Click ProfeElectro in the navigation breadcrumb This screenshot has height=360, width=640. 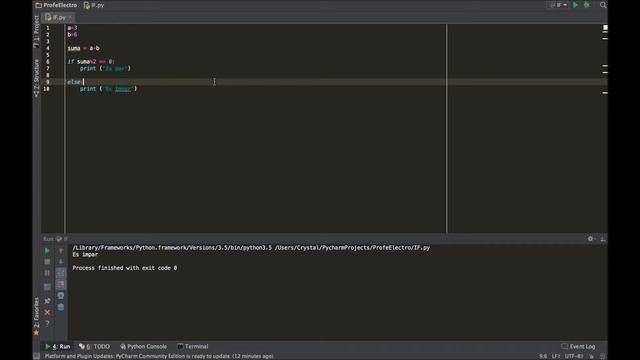[x=56, y=5]
